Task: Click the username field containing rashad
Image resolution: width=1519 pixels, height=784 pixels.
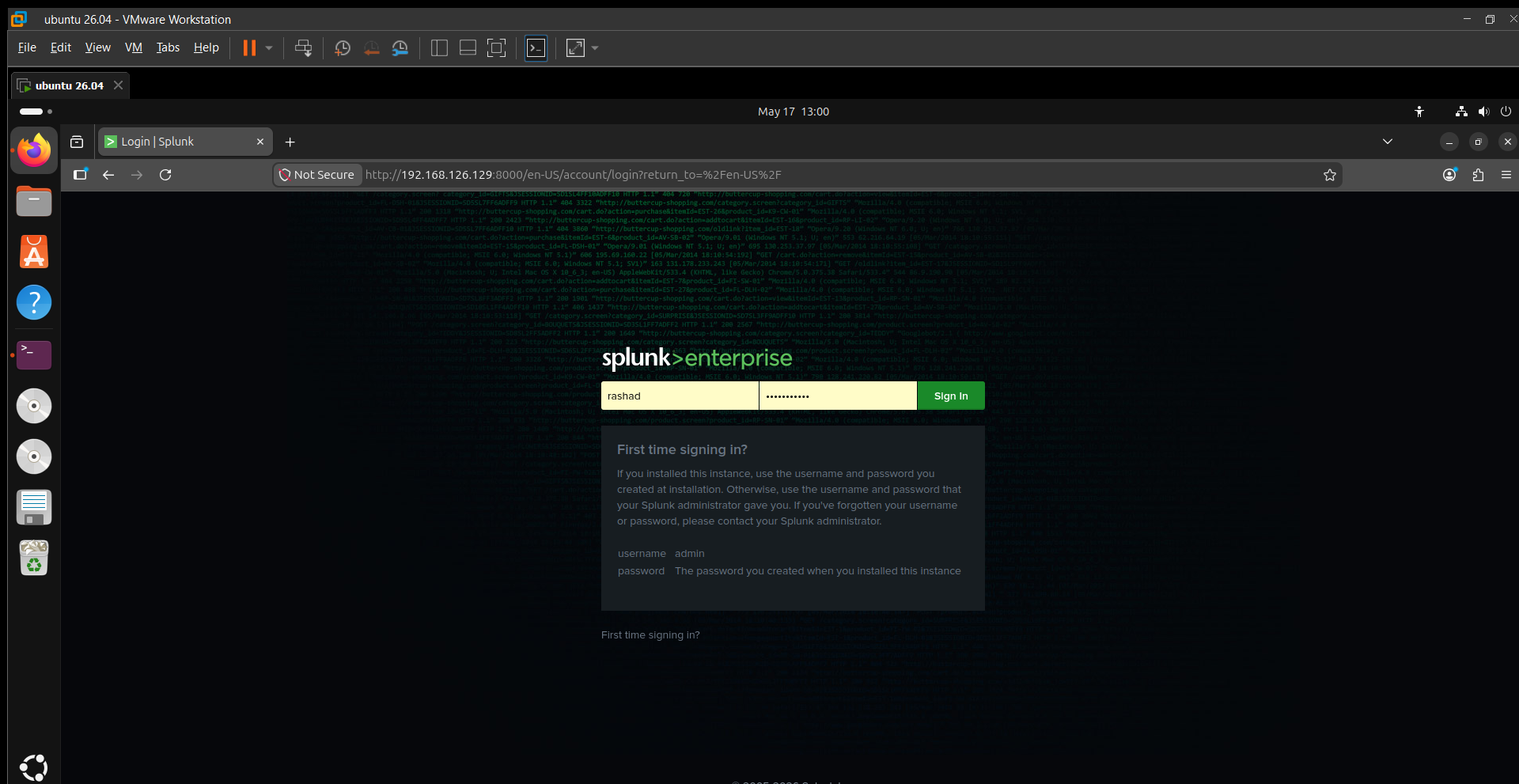Action: point(680,396)
